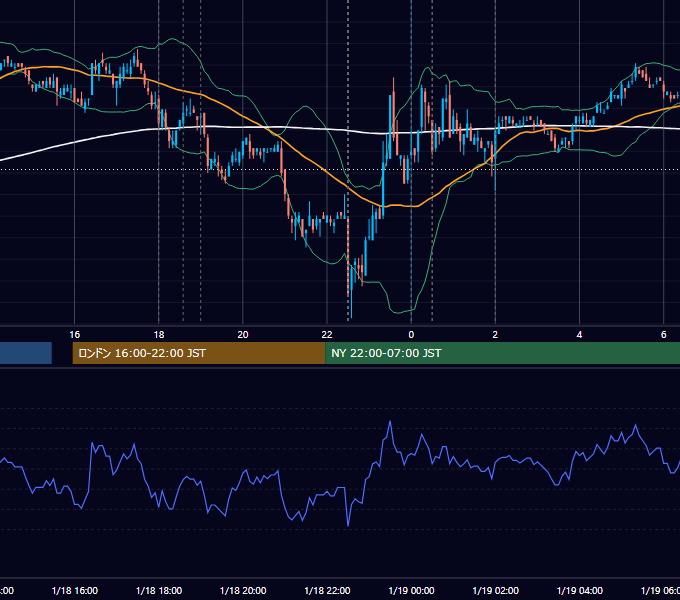
Task: Click hour label 6 on upper axis
Action: point(664,334)
